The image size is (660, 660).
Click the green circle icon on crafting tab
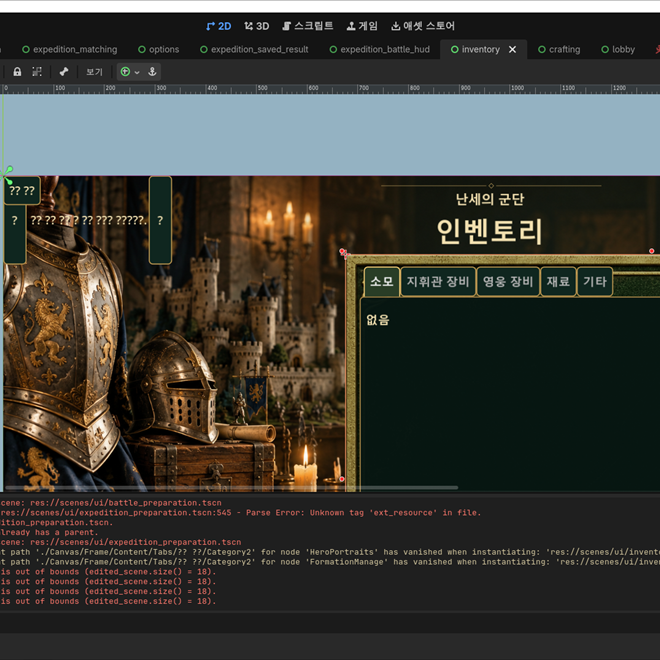point(542,50)
